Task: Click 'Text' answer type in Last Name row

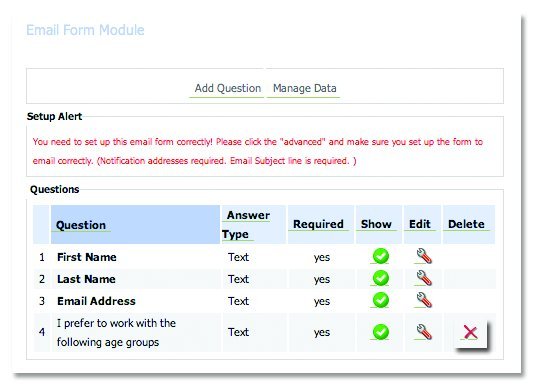Action: [x=238, y=279]
